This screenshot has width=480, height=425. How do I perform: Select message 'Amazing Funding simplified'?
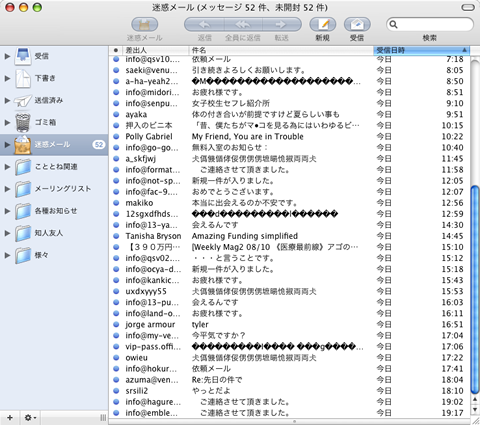coord(289,236)
